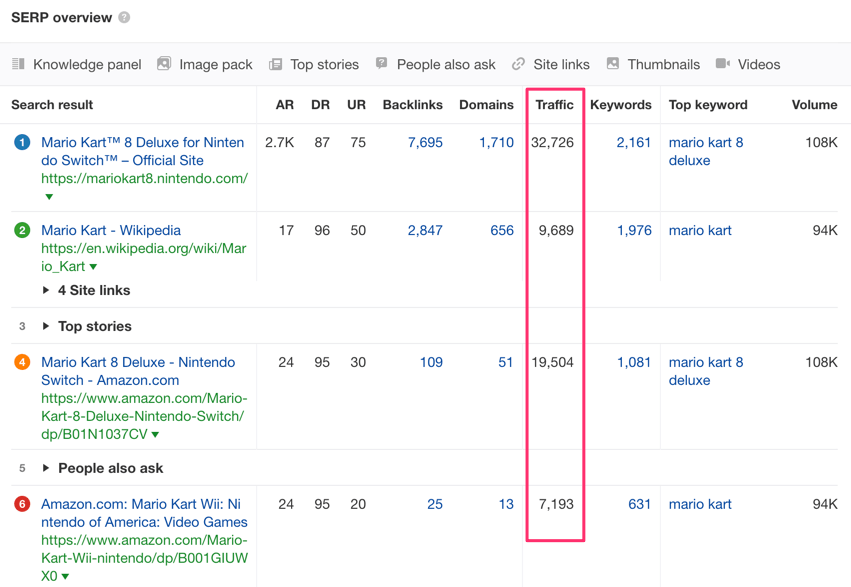Visit the en.wikipedia.org Mario_Kart URL
The height and width of the screenshot is (587, 851).
144,257
